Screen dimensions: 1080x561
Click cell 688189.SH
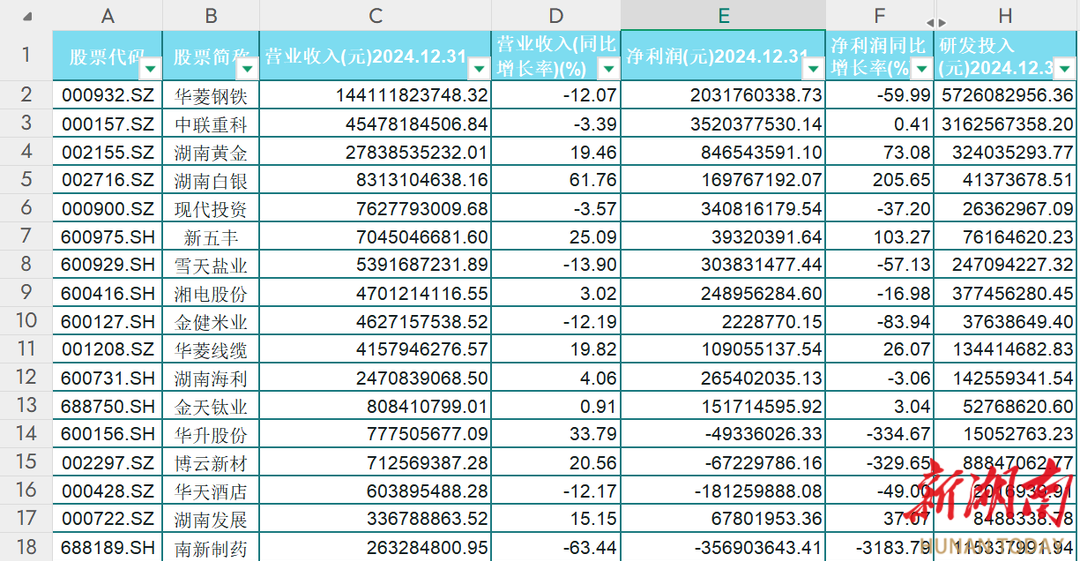[x=107, y=547]
